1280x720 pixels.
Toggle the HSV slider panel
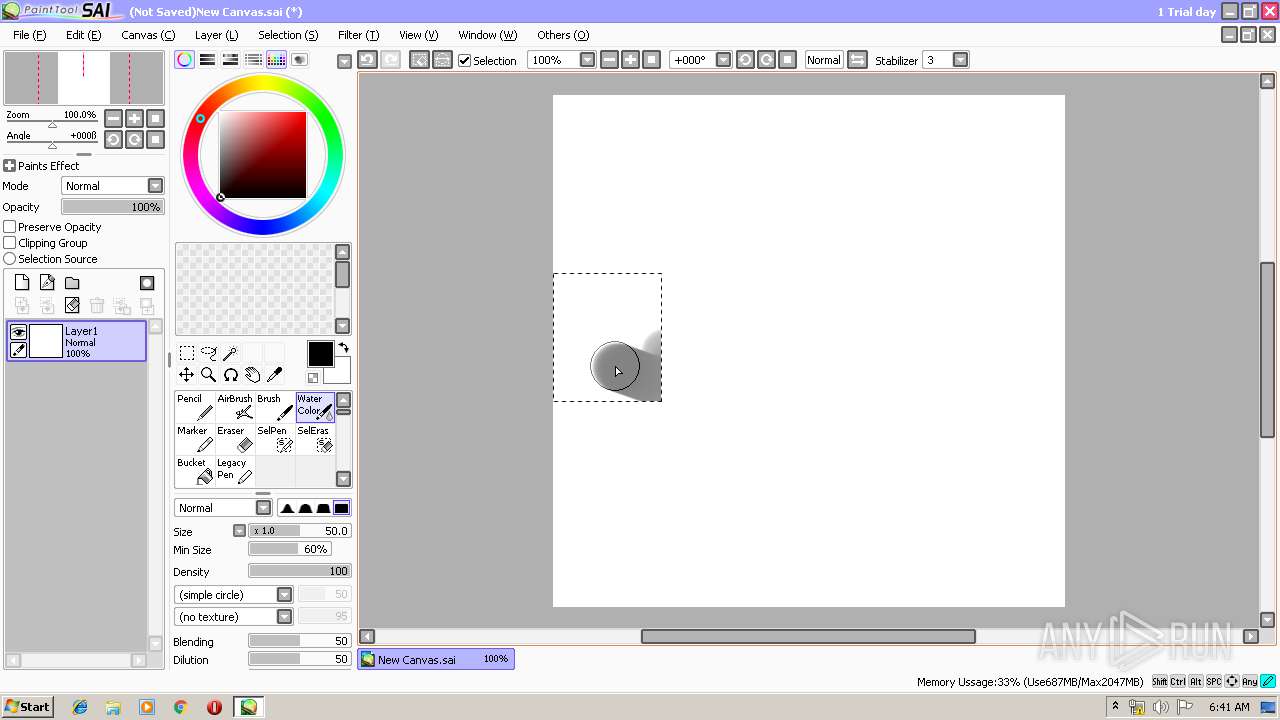(x=231, y=60)
